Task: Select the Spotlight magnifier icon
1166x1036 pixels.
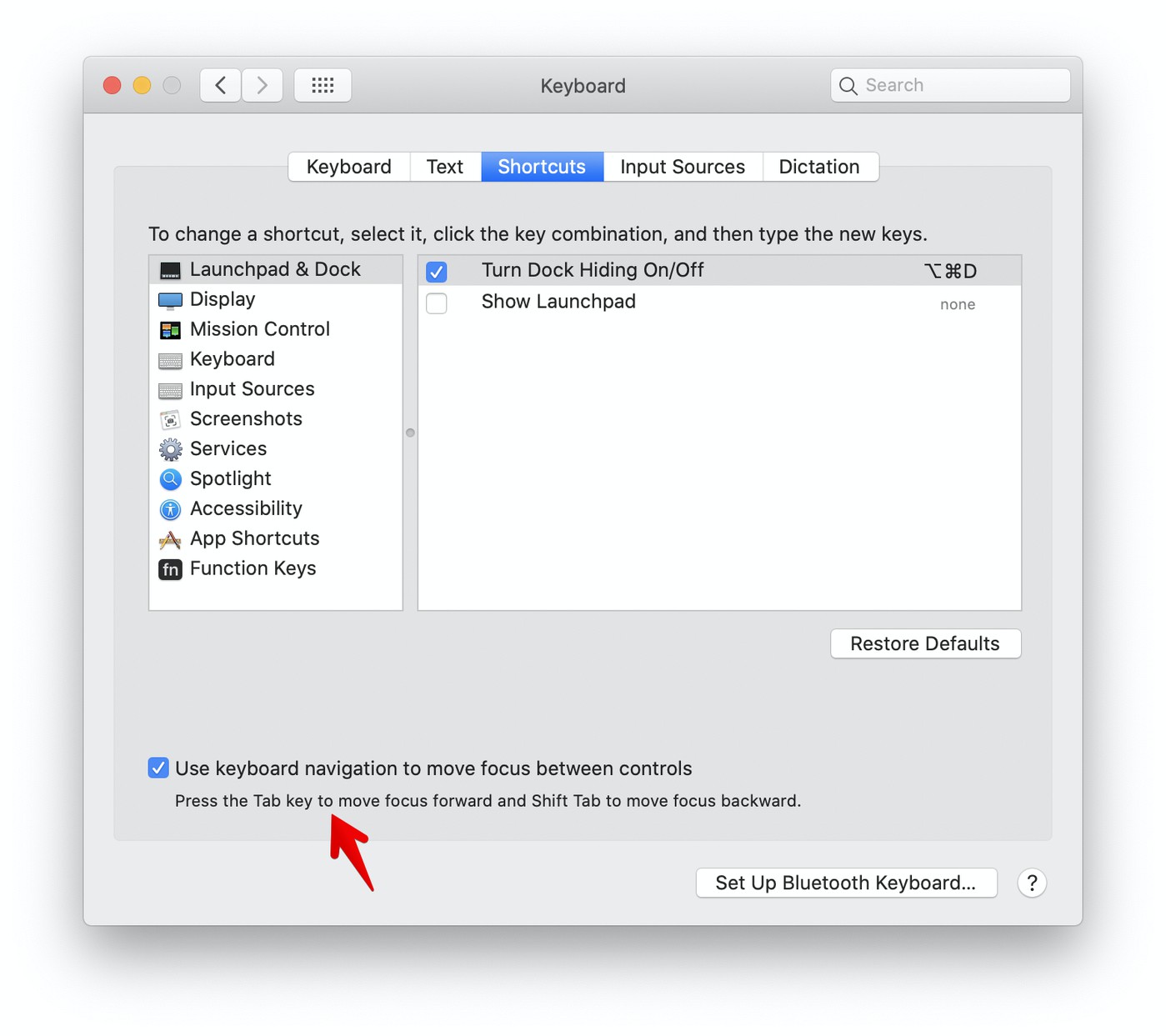Action: pyautogui.click(x=170, y=479)
